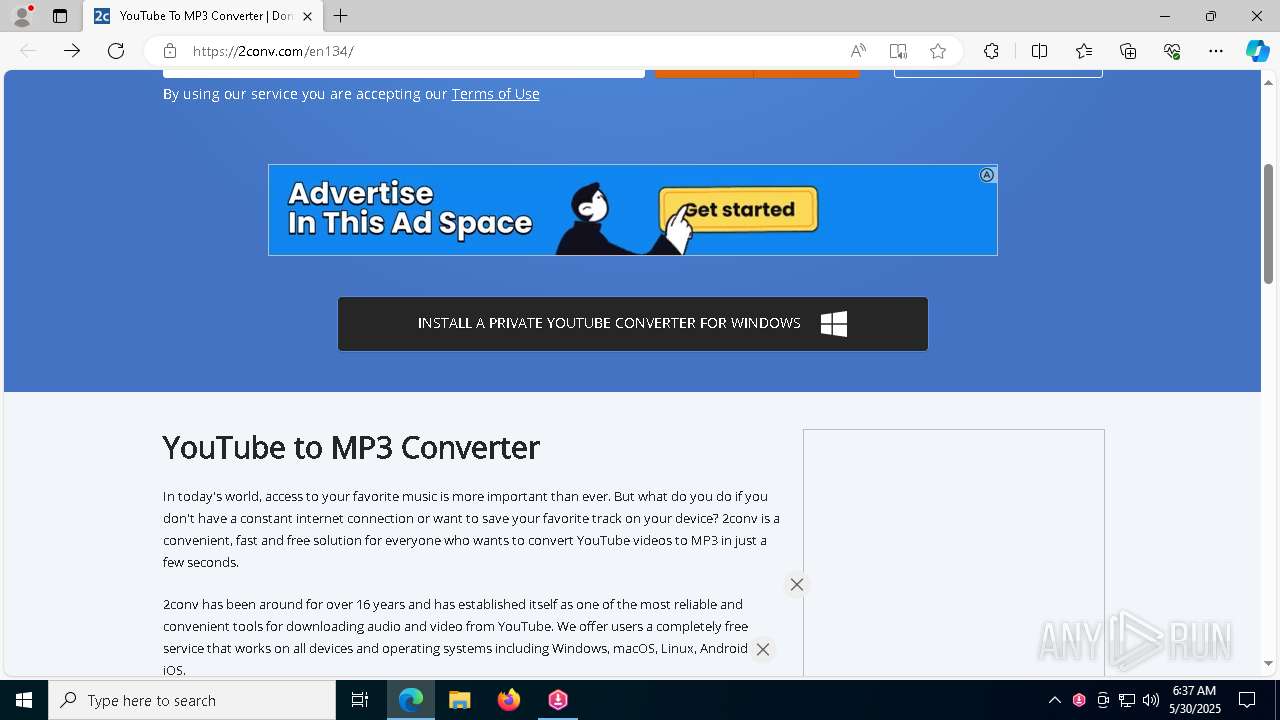This screenshot has height=720, width=1280.
Task: Open immersive reader icon
Action: 898,51
